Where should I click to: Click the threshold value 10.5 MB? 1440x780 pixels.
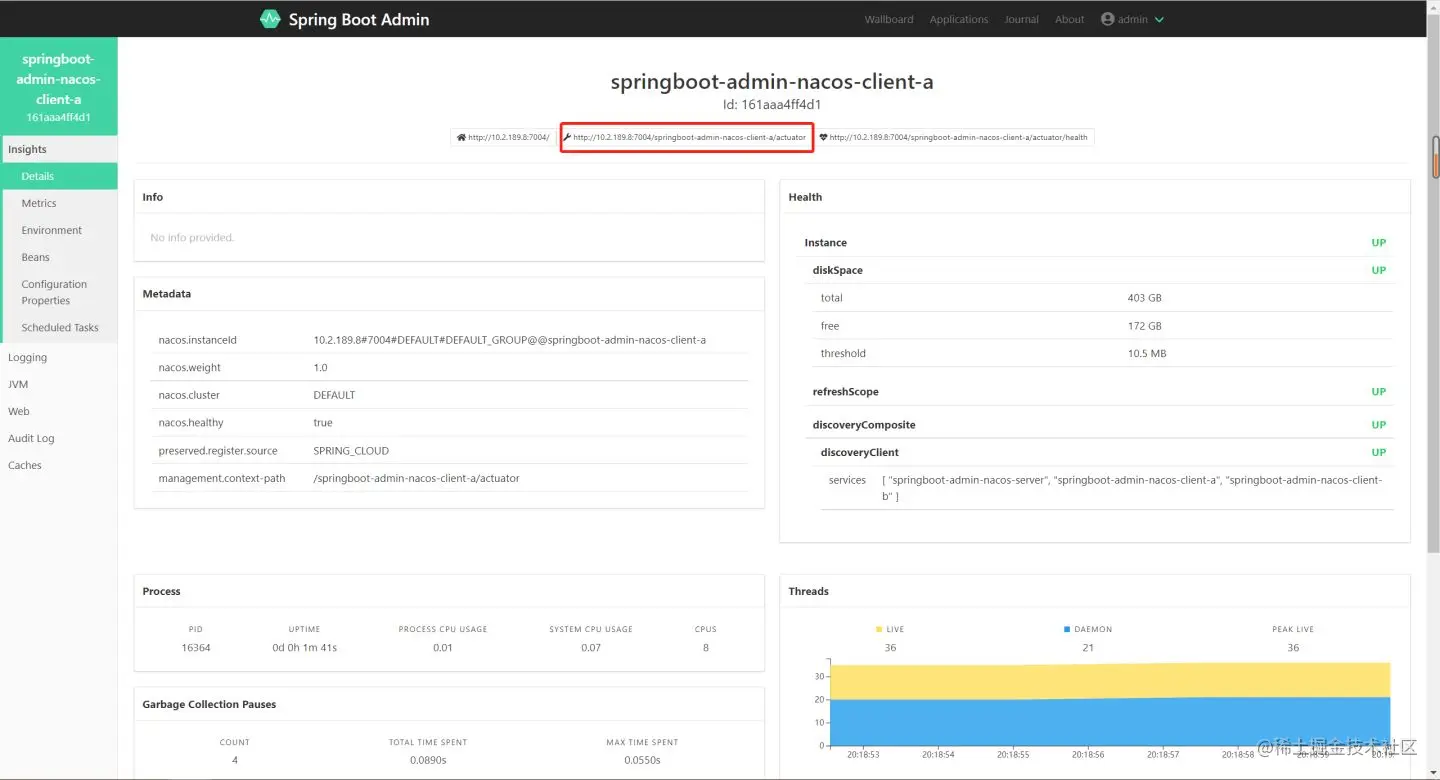point(1147,353)
